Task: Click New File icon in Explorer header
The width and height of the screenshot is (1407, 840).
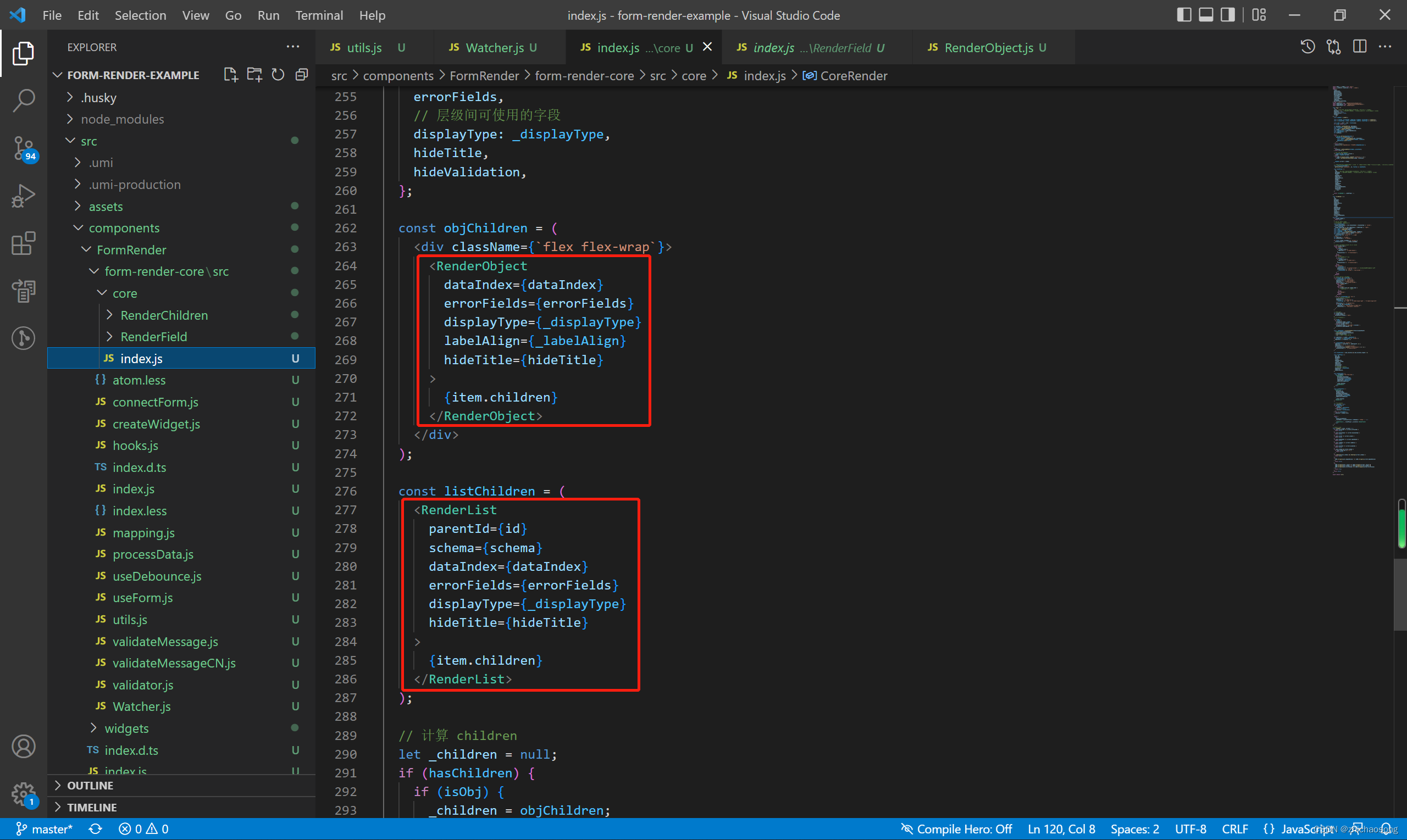Action: pos(230,75)
